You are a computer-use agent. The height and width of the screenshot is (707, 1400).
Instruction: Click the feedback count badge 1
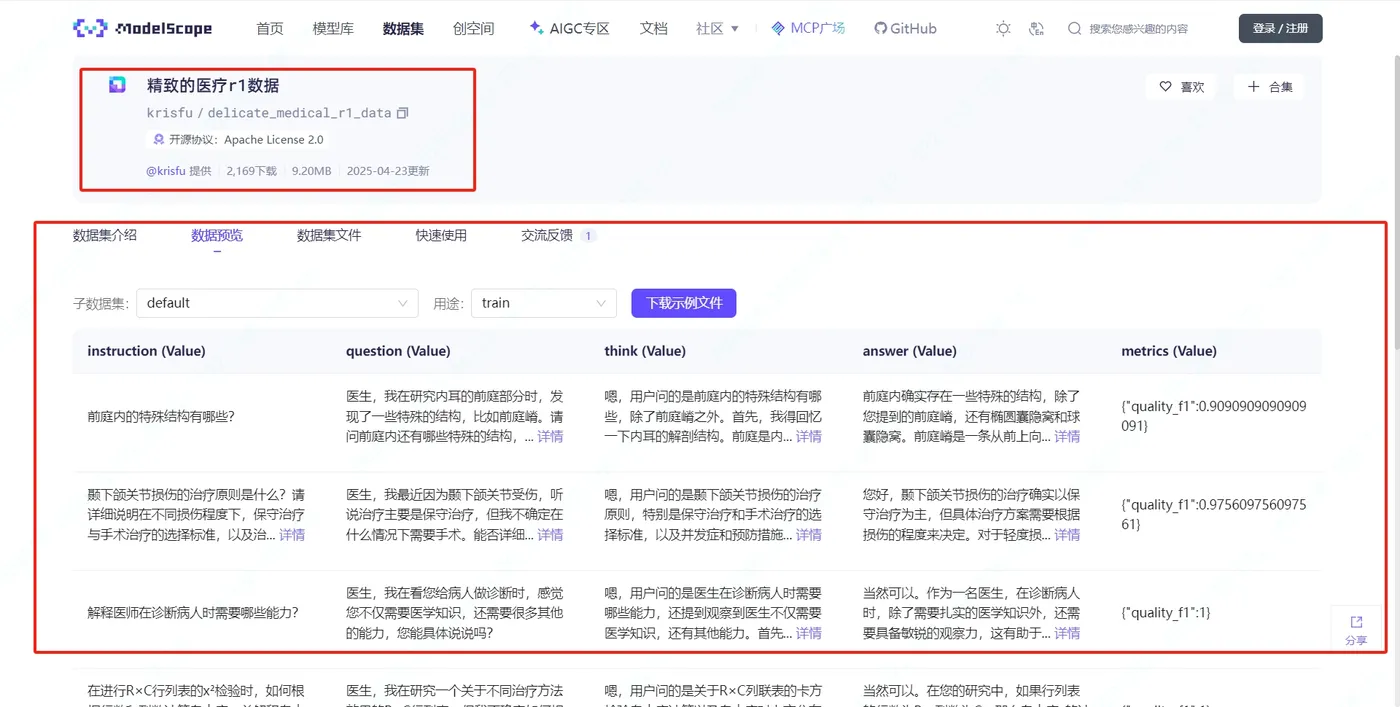[588, 236]
